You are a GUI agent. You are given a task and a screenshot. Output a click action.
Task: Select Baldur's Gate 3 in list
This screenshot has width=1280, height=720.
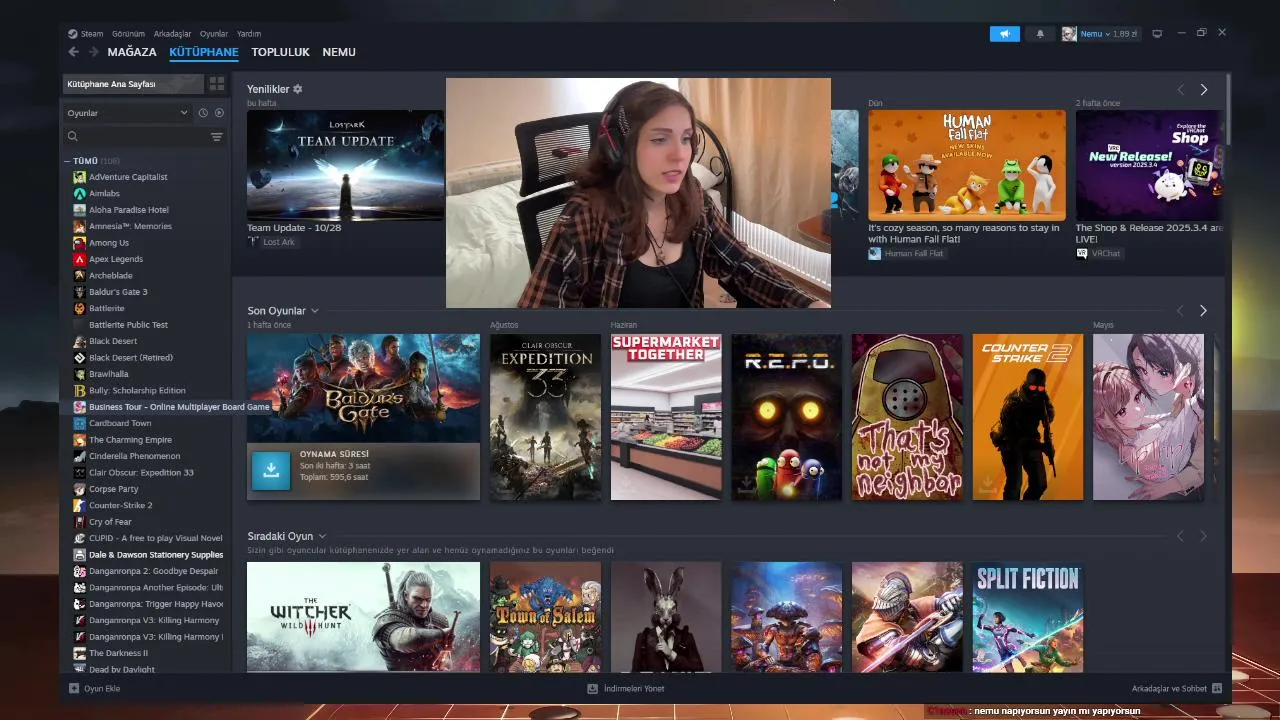click(118, 292)
